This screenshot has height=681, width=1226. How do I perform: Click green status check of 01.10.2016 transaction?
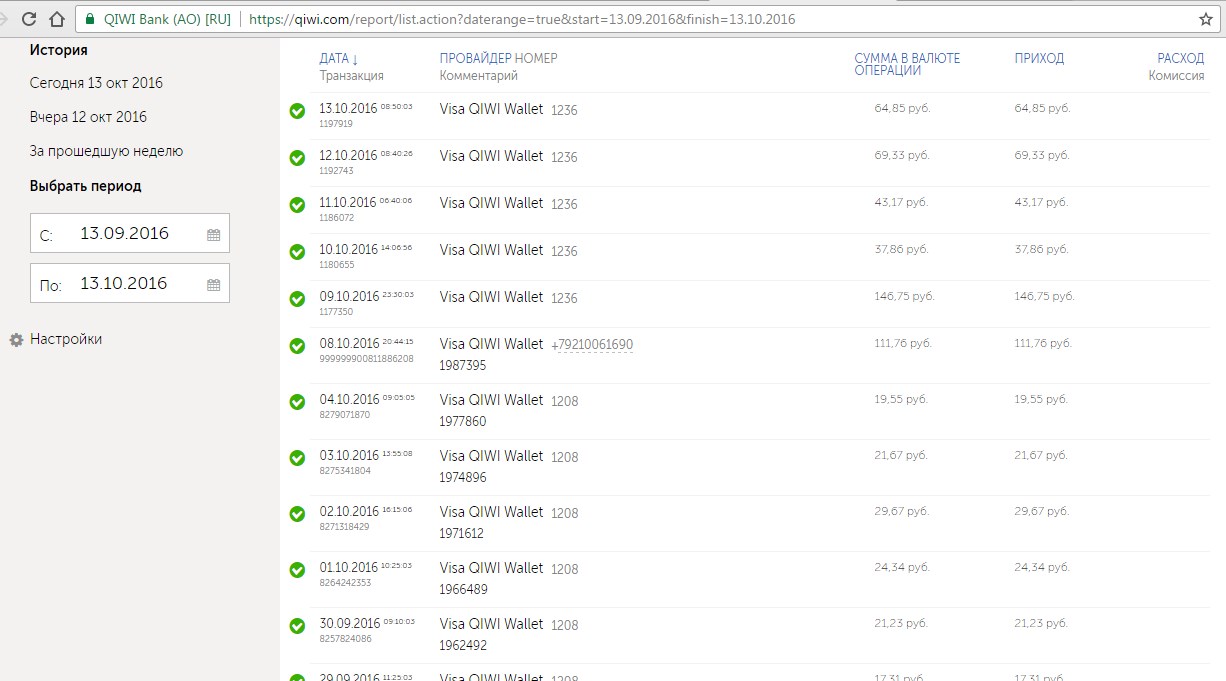(297, 570)
